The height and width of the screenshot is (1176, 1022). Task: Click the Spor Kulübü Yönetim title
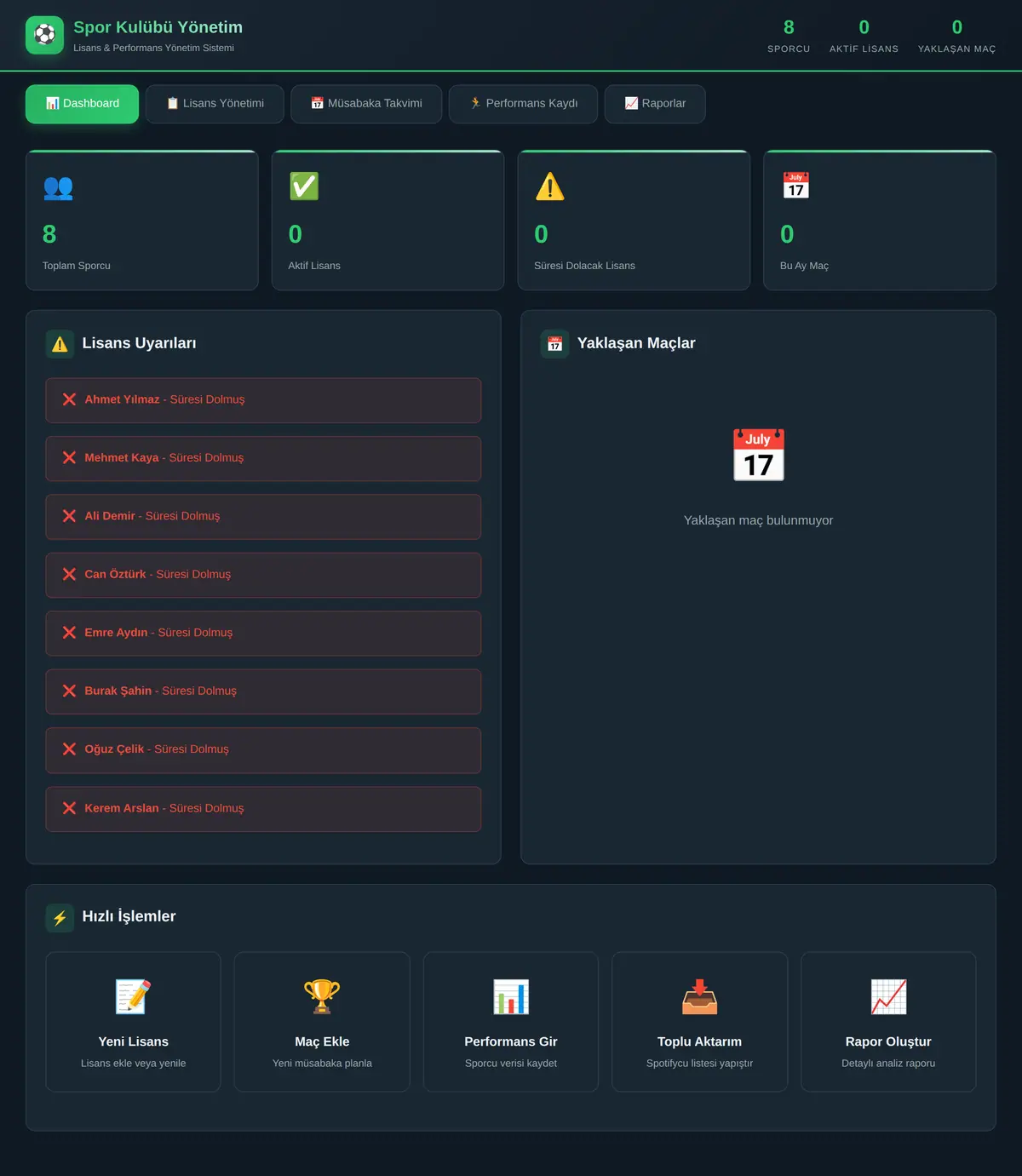(158, 27)
